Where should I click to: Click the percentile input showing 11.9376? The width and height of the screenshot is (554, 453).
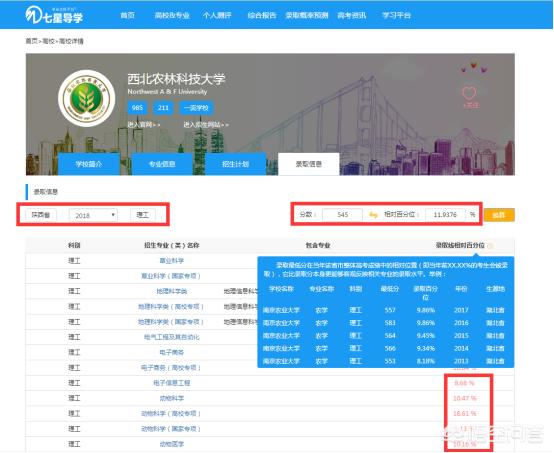pos(445,214)
